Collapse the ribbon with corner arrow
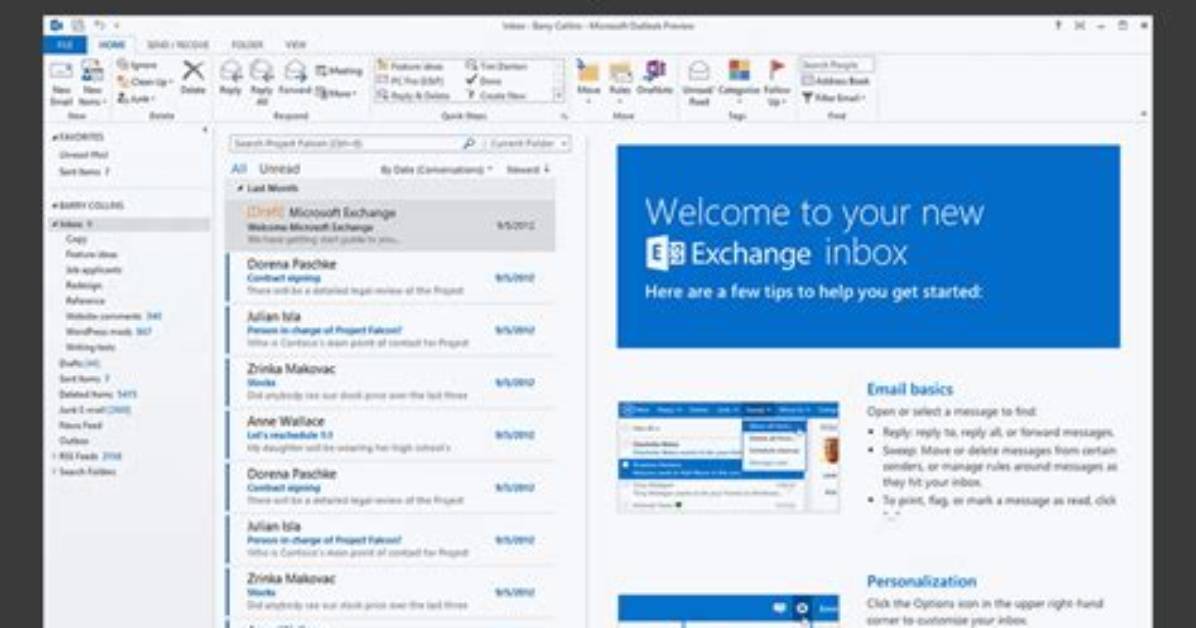The width and height of the screenshot is (1196, 628). (1143, 114)
